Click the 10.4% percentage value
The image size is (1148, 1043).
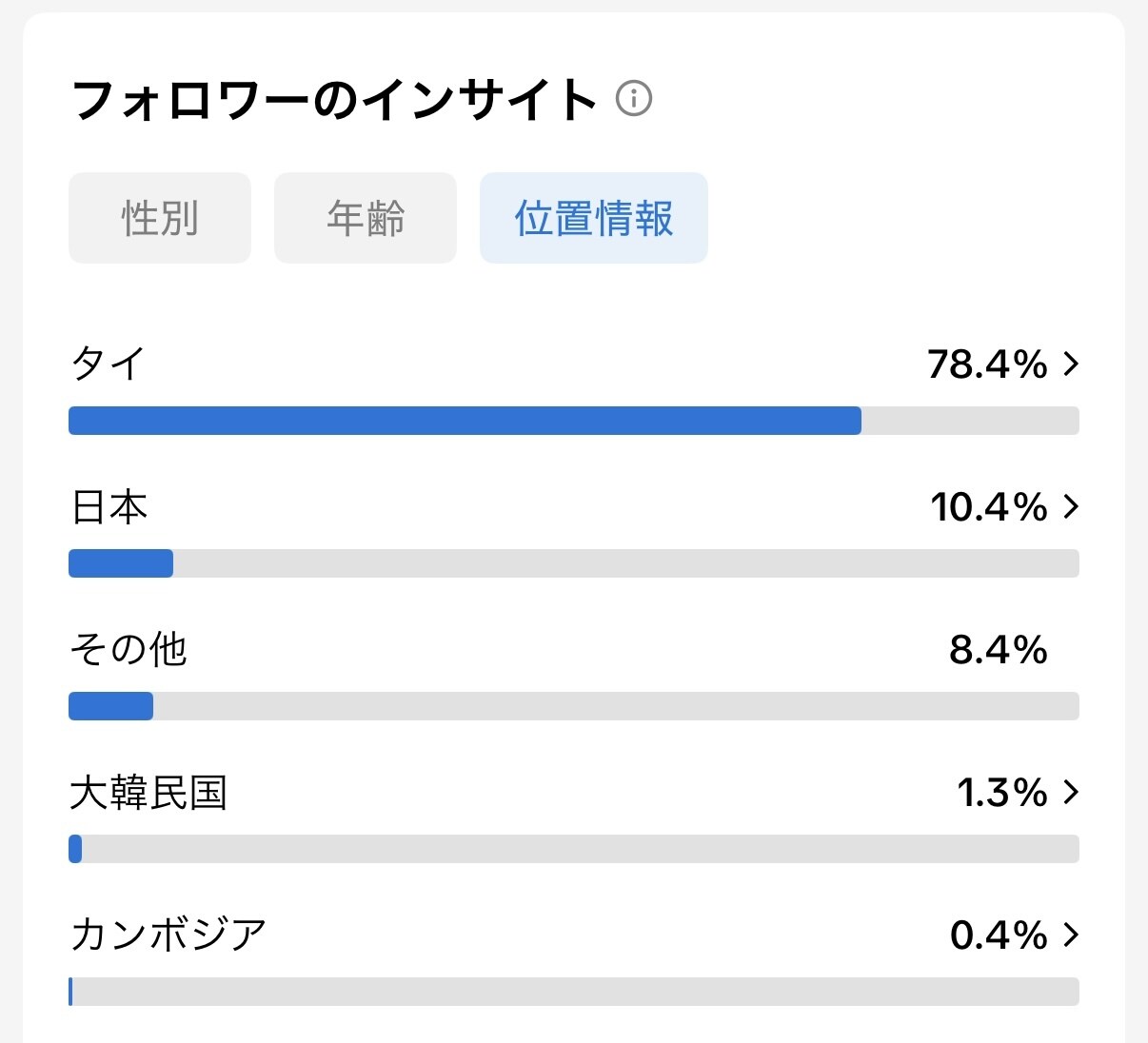pyautogui.click(x=989, y=506)
